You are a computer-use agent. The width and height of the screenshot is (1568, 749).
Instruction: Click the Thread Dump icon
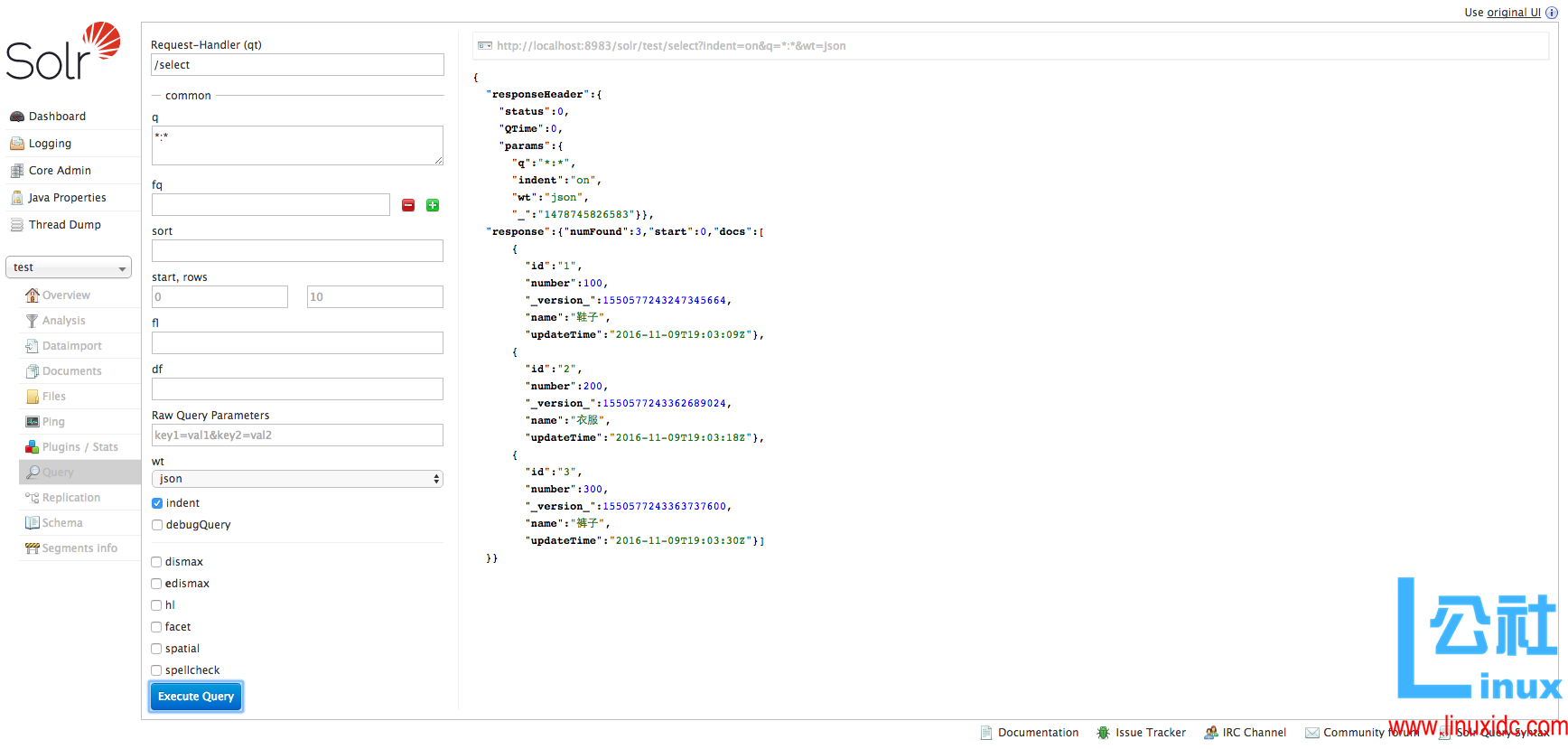tap(16, 225)
